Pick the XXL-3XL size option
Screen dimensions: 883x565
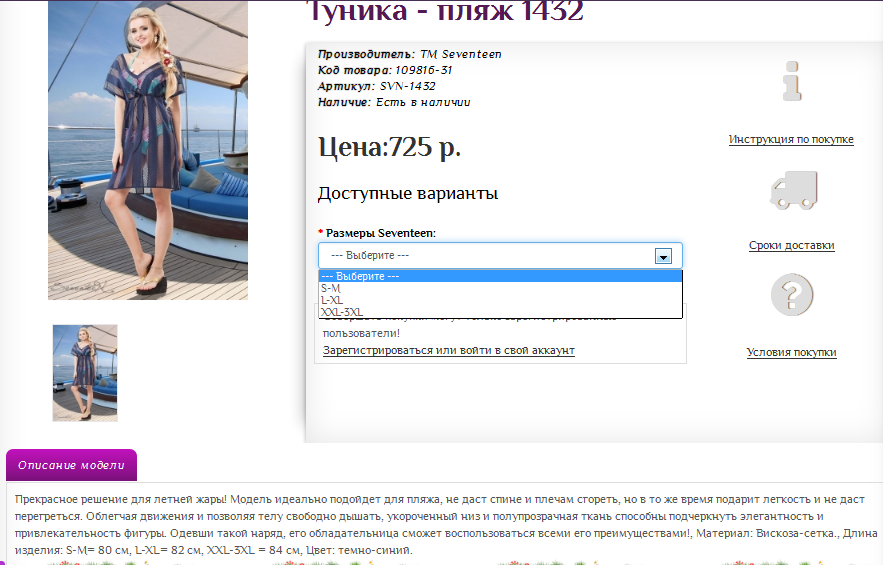(341, 312)
